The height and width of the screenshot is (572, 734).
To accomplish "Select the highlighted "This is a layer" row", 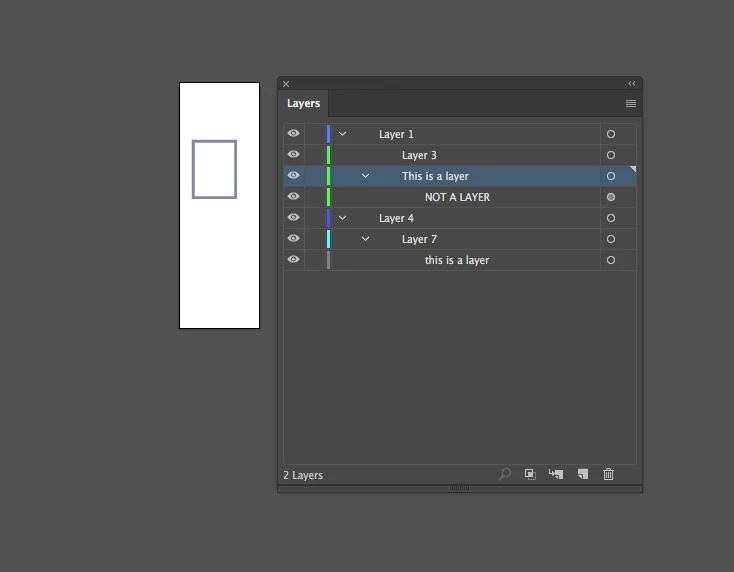I will [x=460, y=176].
